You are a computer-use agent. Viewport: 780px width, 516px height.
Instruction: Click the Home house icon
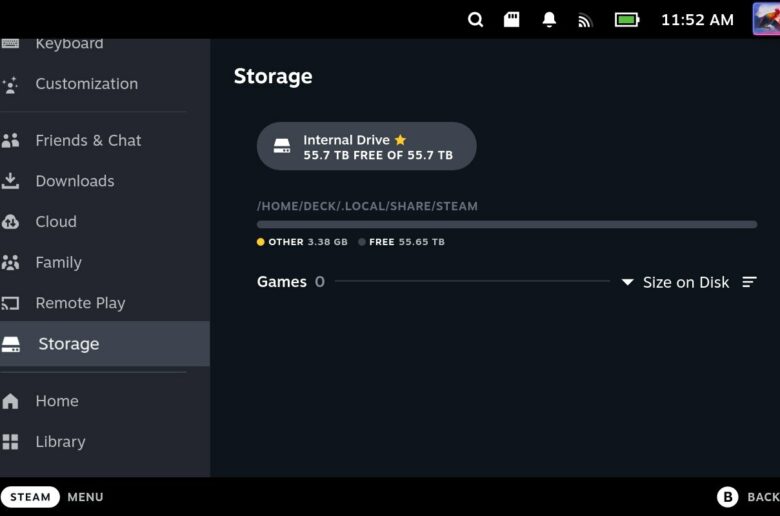(x=10, y=401)
